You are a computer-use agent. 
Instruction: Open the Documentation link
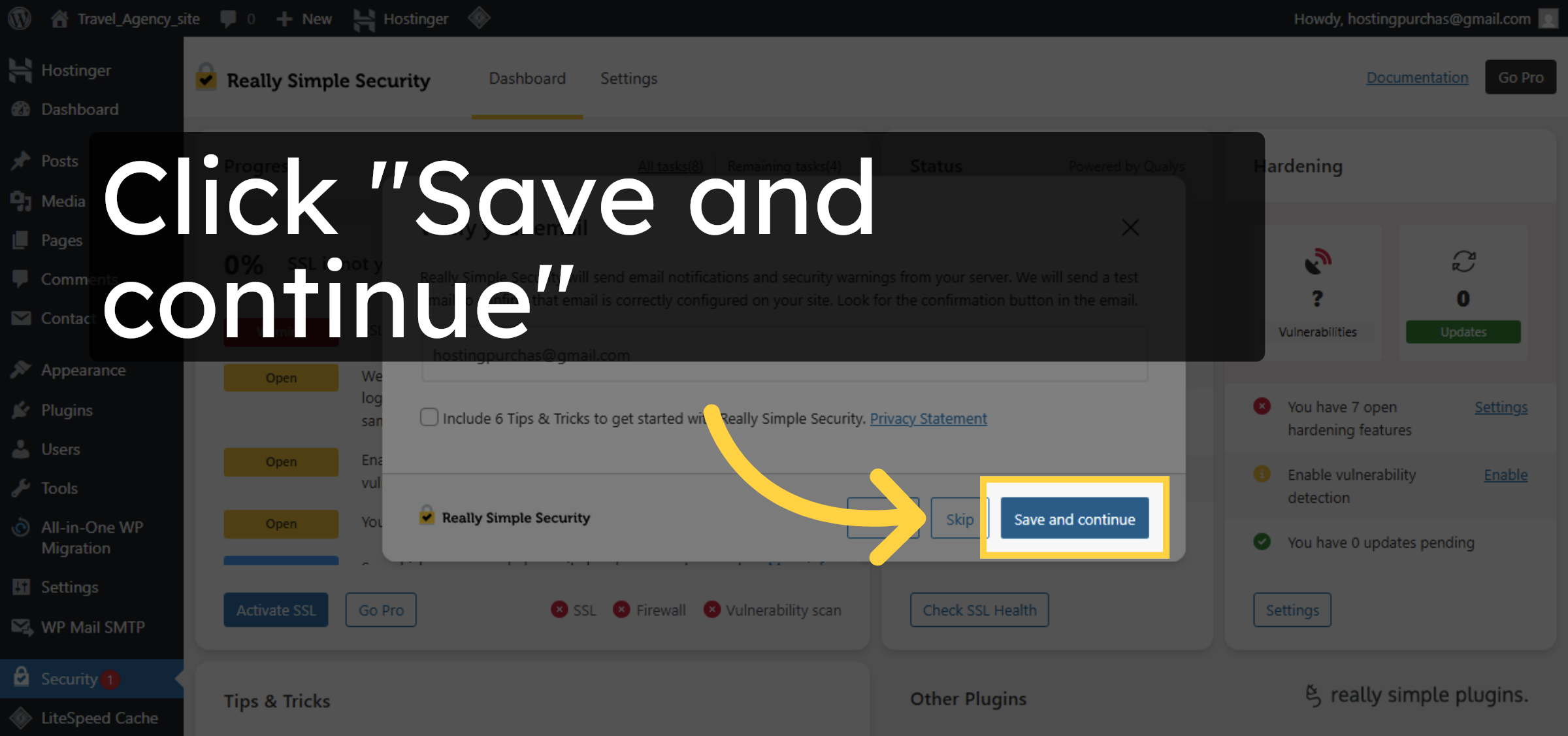[x=1416, y=77]
